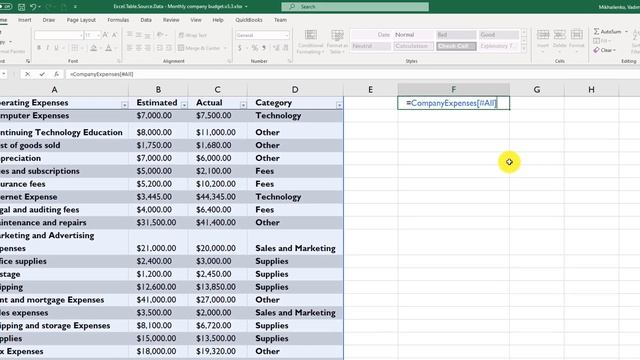Switch to the Data tab

pos(146,20)
